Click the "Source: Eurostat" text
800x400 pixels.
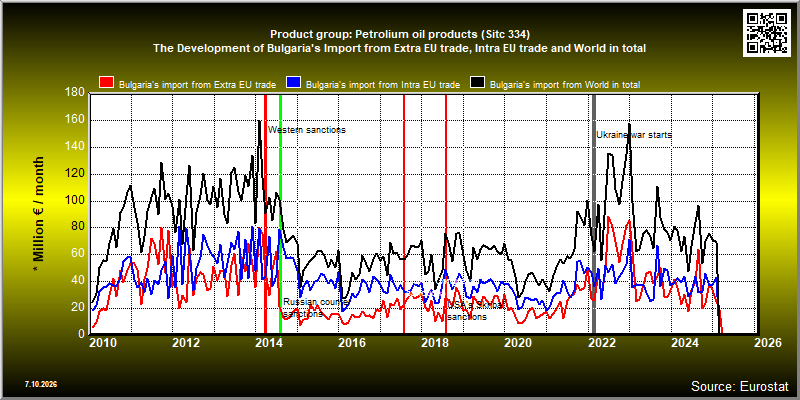[739, 385]
